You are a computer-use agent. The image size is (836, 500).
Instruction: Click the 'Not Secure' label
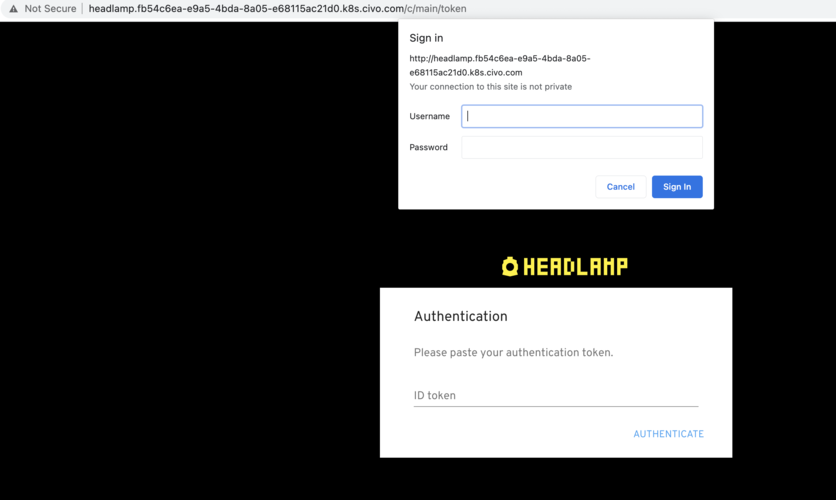[x=50, y=9]
